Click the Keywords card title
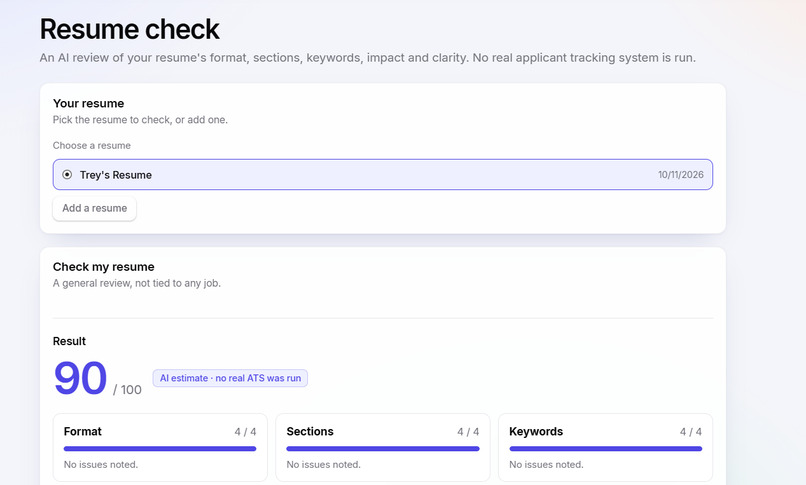Screen dimensions: 806x485 pyautogui.click(x=536, y=432)
